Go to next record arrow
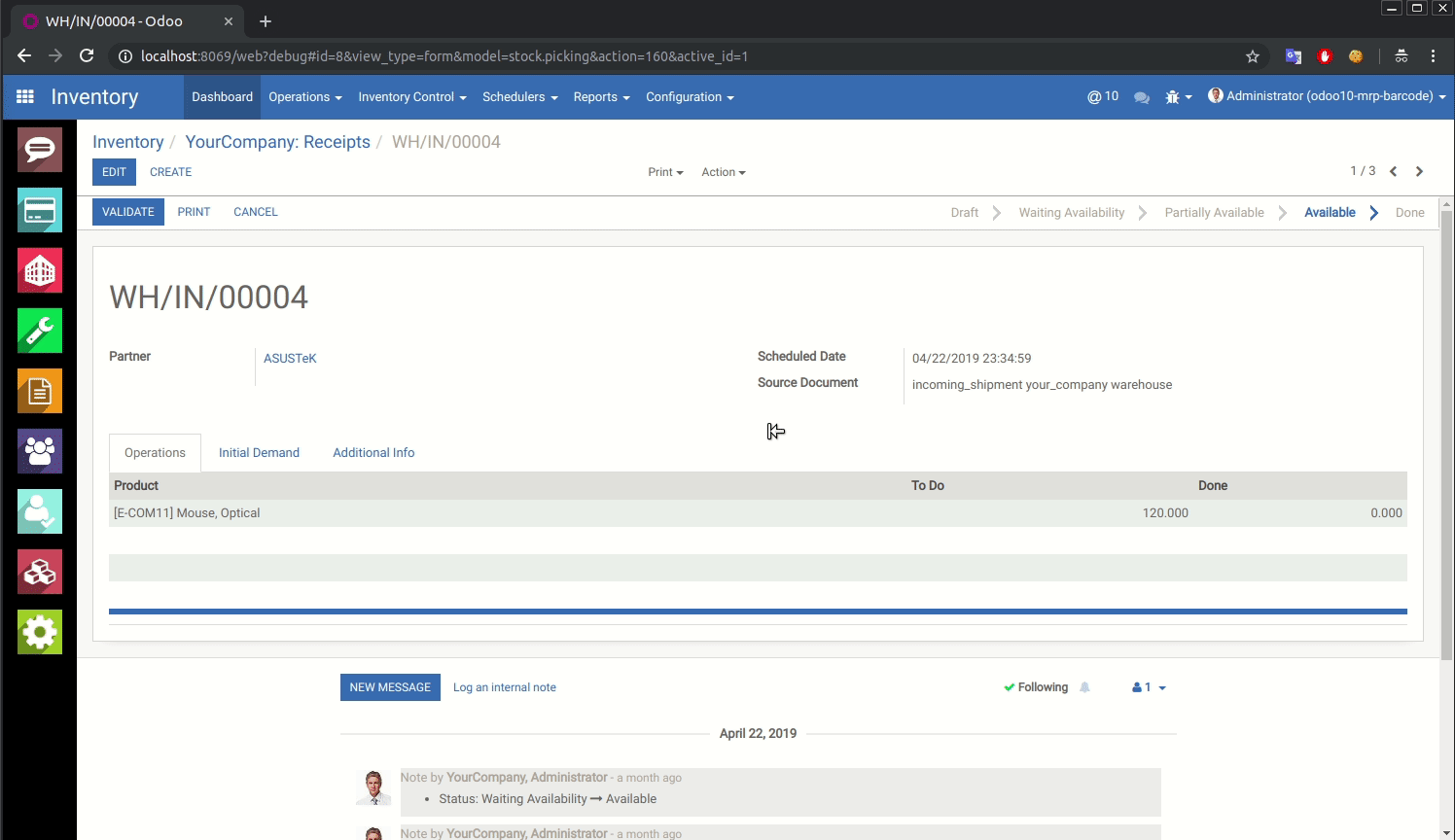 coord(1419,172)
